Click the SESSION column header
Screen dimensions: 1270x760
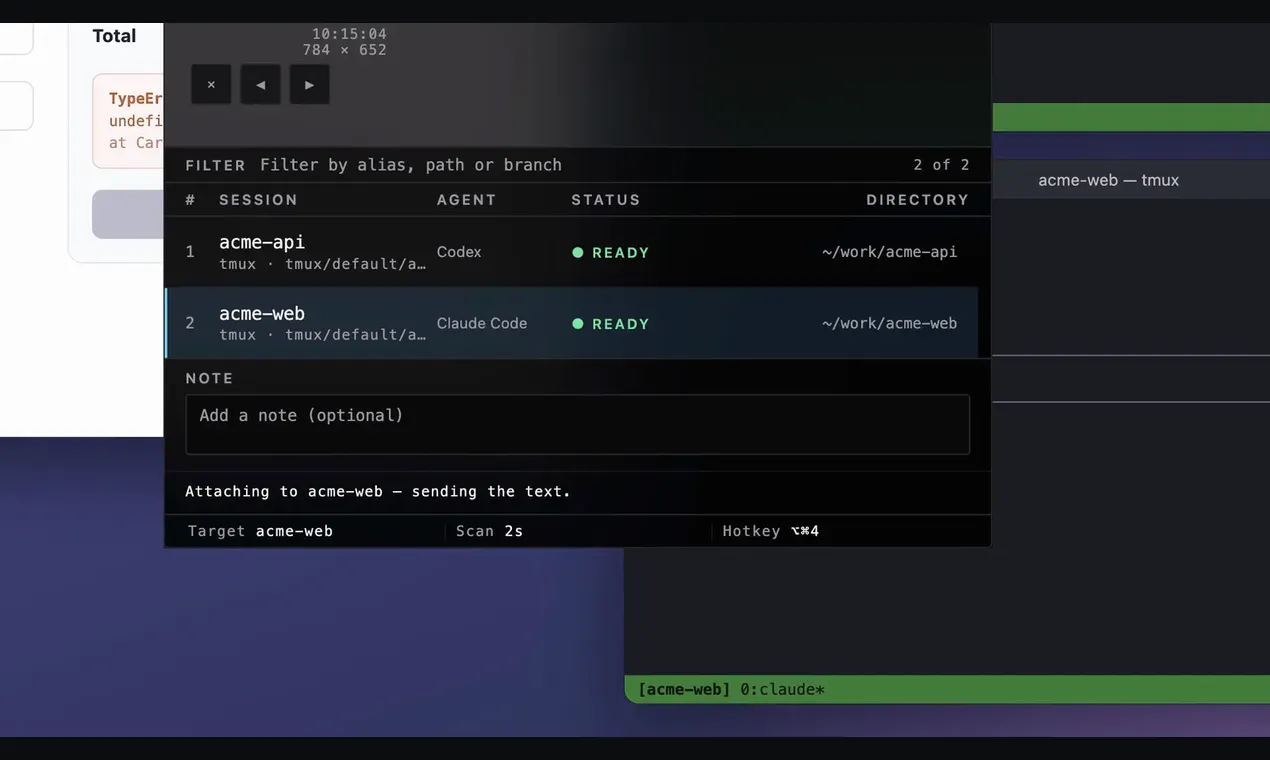258,200
